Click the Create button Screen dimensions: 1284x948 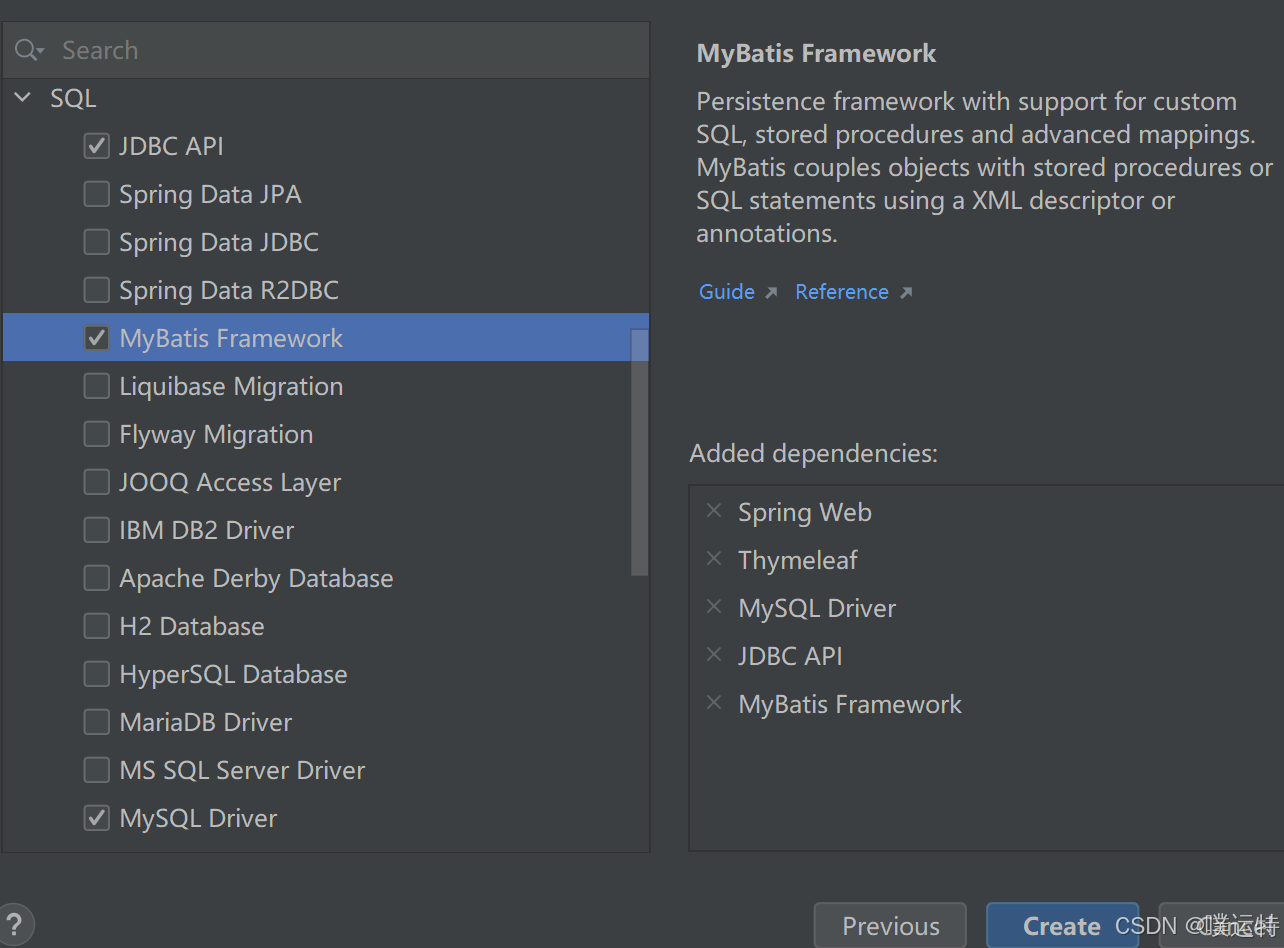click(1061, 926)
